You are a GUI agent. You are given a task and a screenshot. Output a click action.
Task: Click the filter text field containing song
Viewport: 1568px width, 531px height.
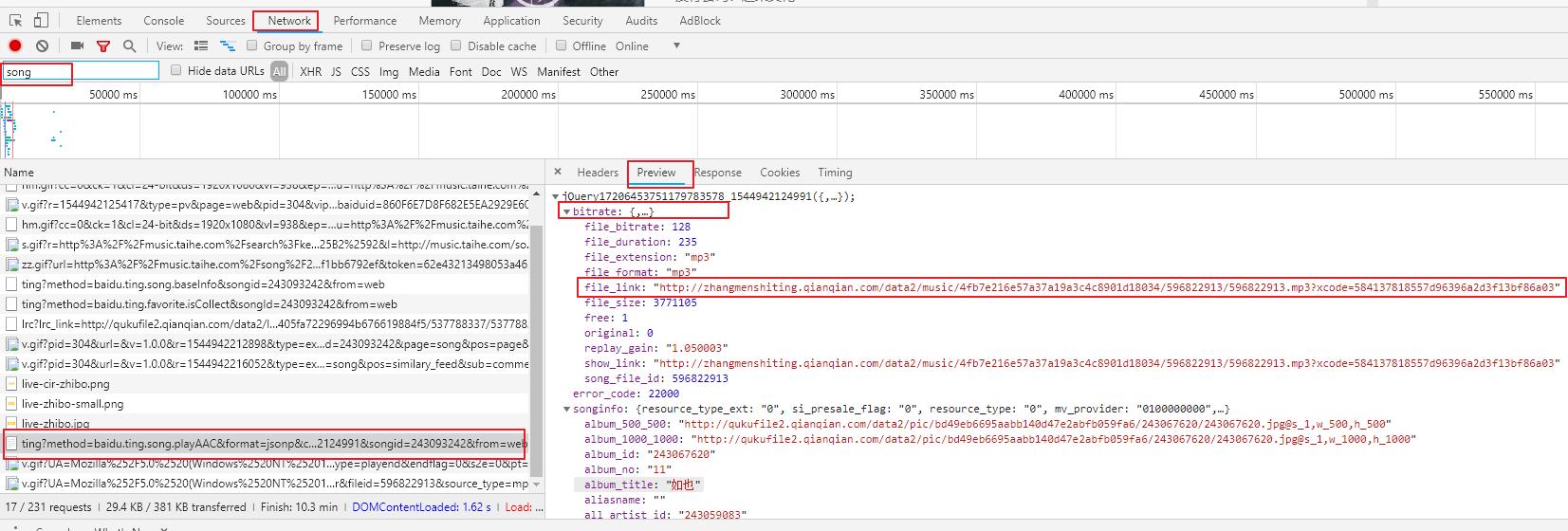81,71
